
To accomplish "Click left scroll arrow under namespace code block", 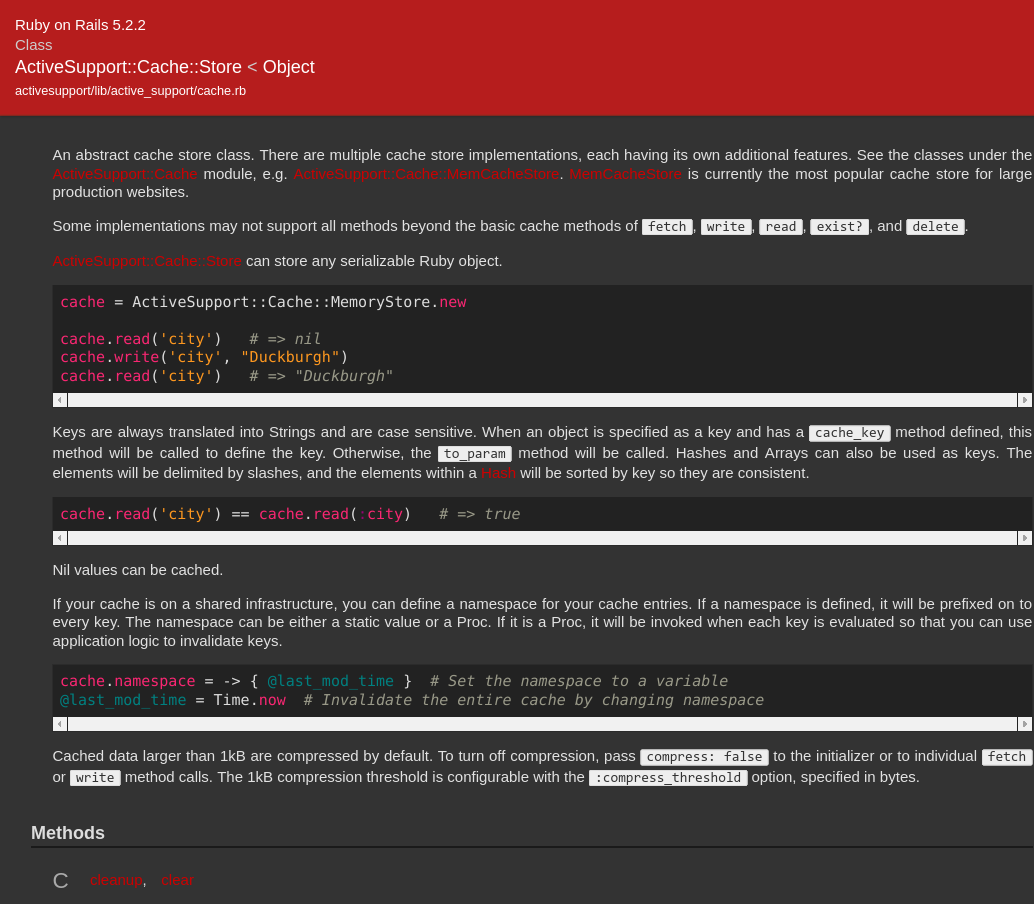I will [x=60, y=724].
